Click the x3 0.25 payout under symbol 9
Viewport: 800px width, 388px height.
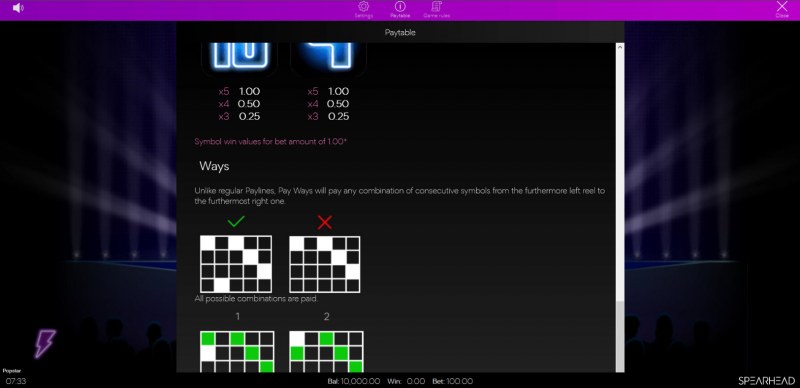pyautogui.click(x=328, y=116)
